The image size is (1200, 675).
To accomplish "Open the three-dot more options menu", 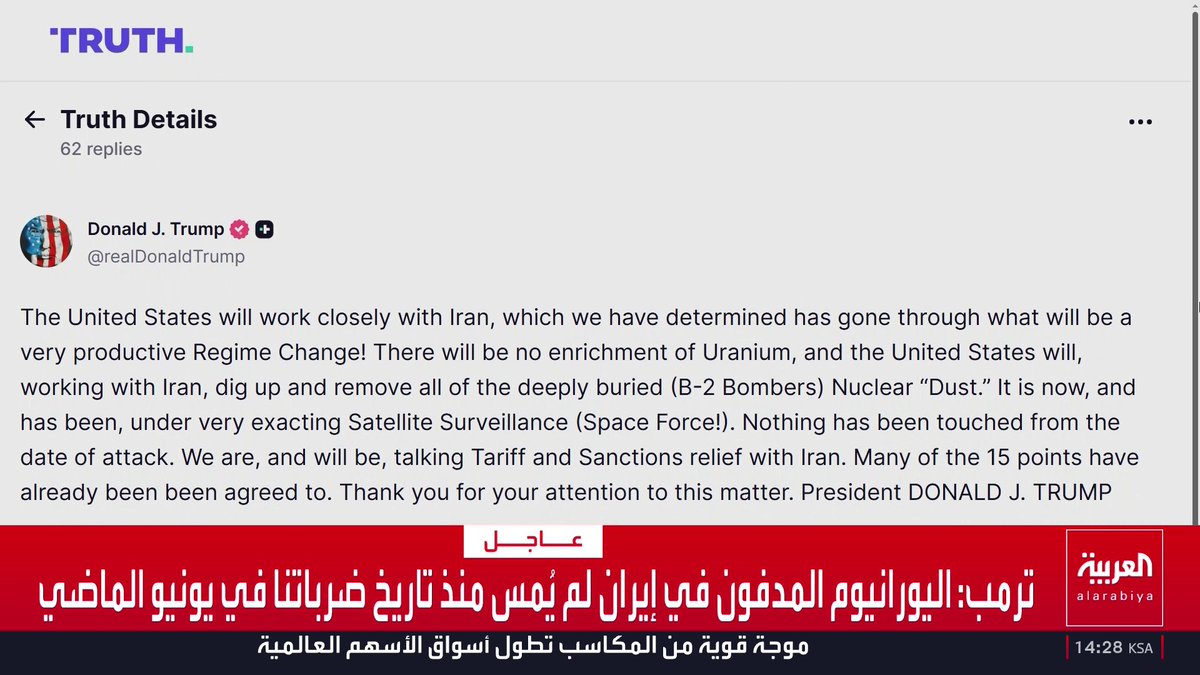I will tap(1140, 121).
